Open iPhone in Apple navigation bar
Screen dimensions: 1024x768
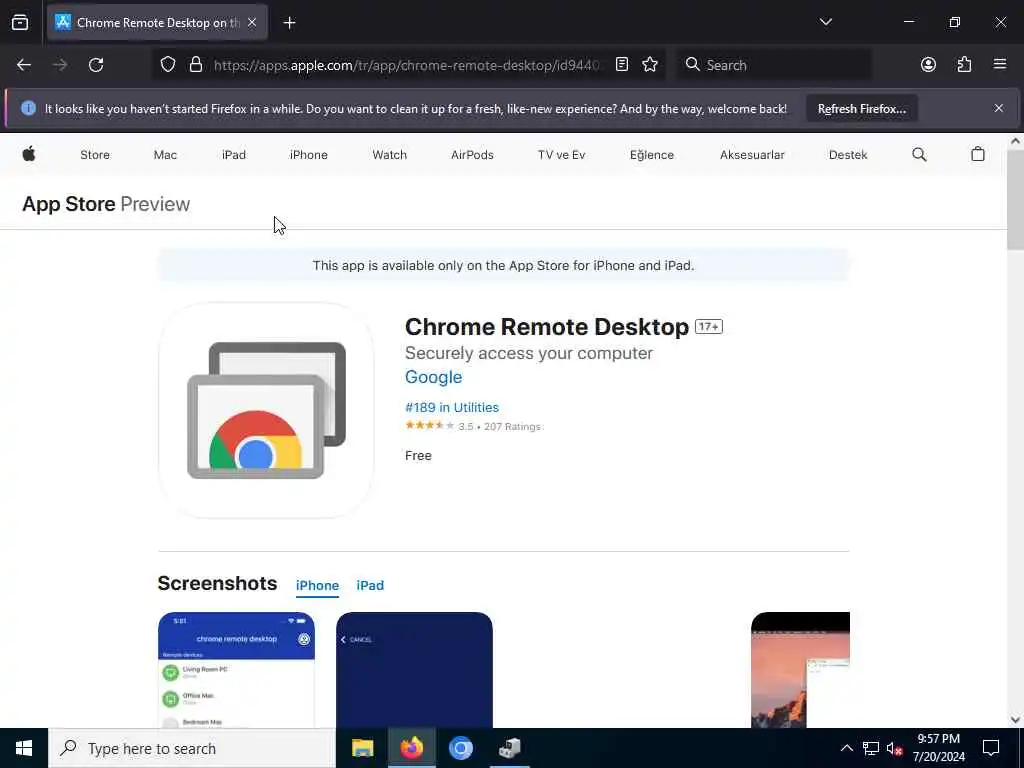308,155
